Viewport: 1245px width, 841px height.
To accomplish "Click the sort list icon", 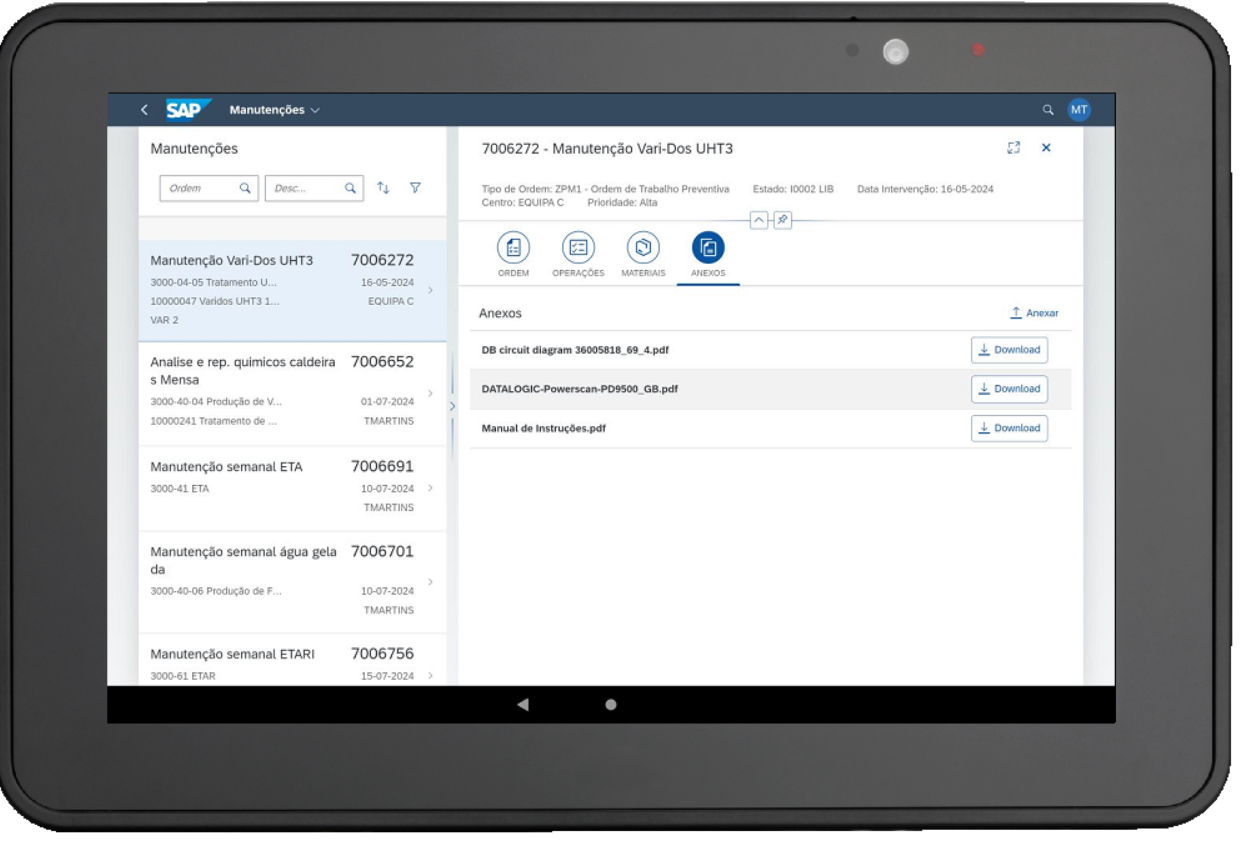I will pyautogui.click(x=383, y=188).
